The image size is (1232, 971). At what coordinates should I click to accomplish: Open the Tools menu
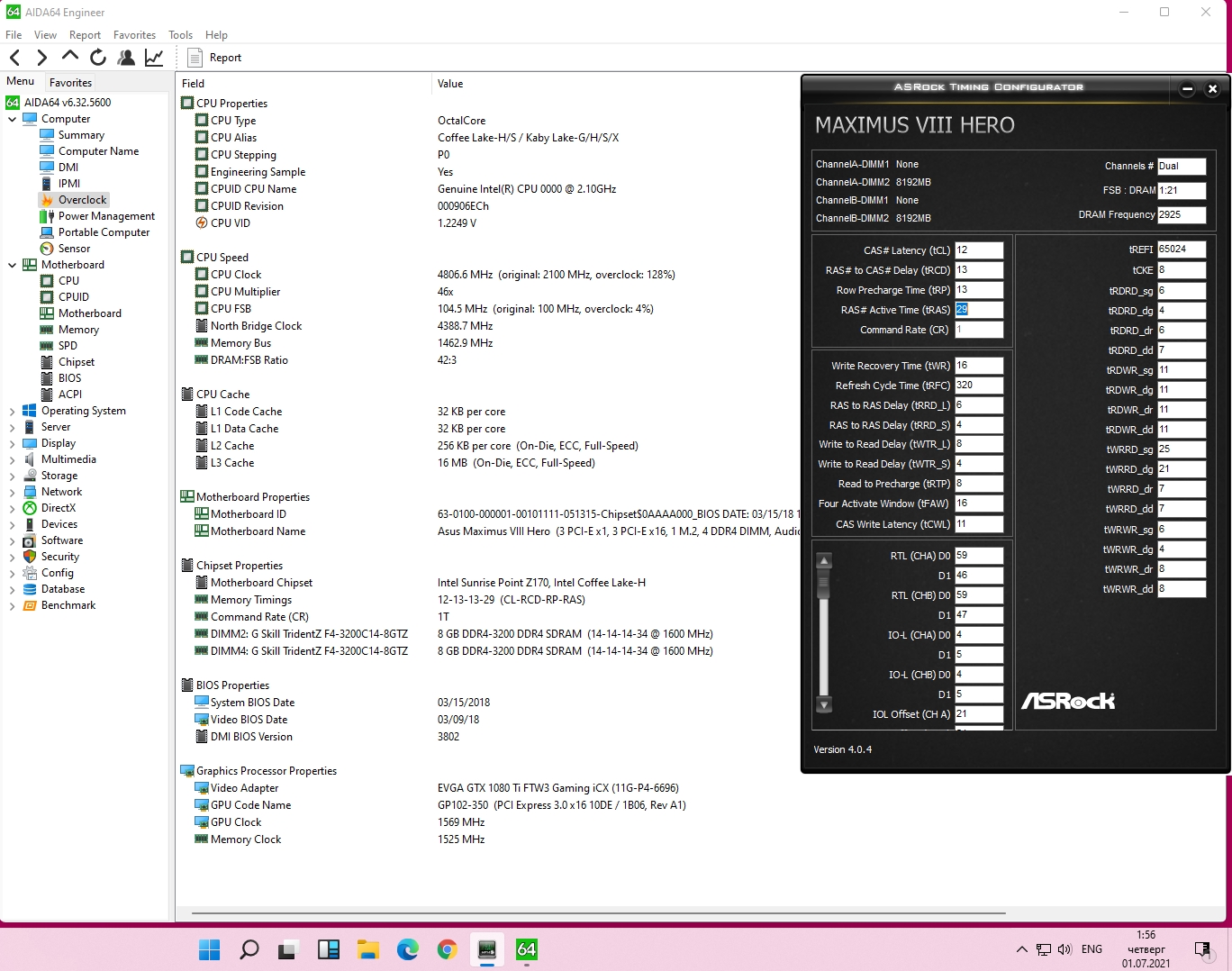click(180, 35)
